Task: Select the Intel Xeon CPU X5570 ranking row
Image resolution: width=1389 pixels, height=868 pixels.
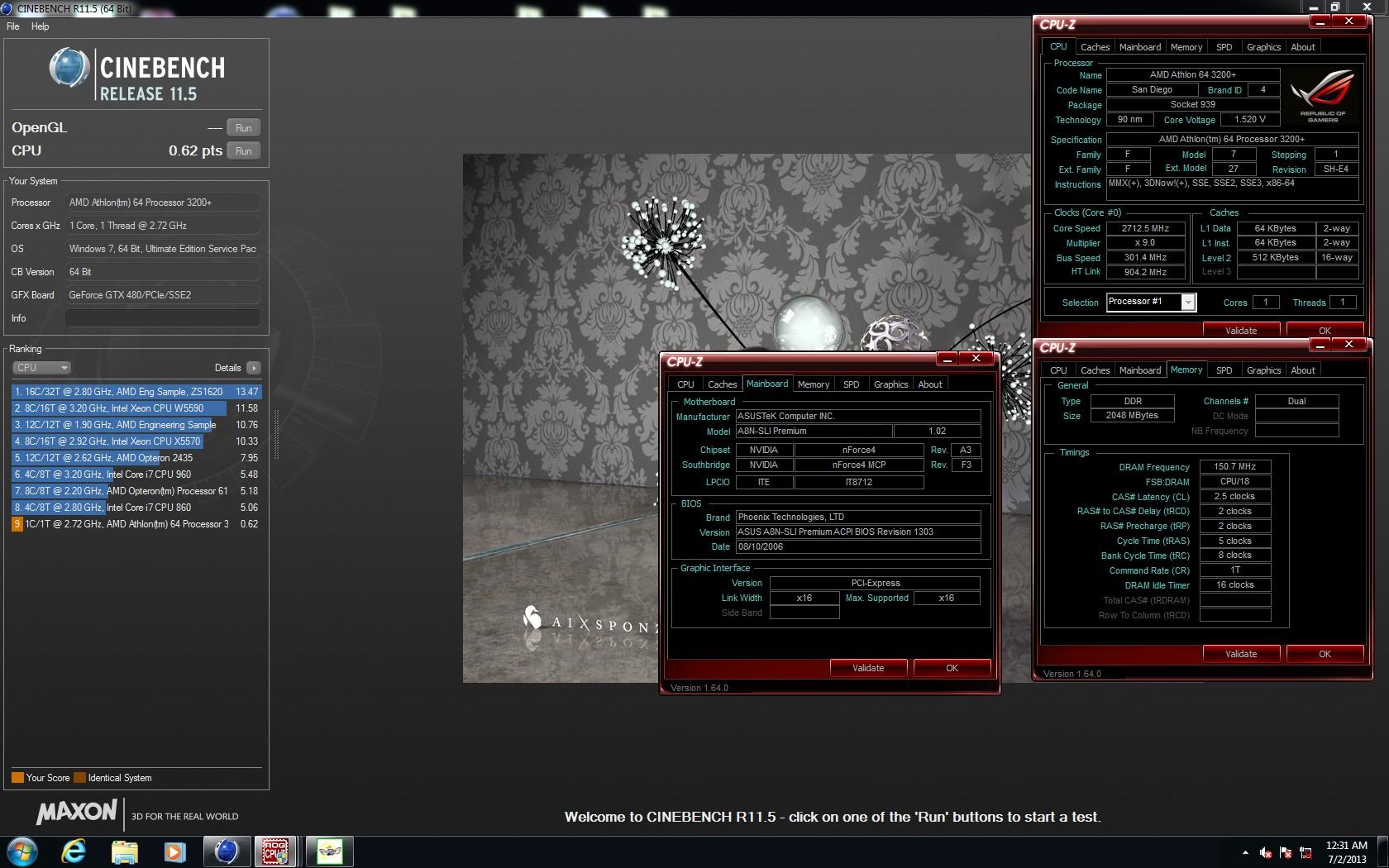Action: pyautogui.click(x=136, y=441)
